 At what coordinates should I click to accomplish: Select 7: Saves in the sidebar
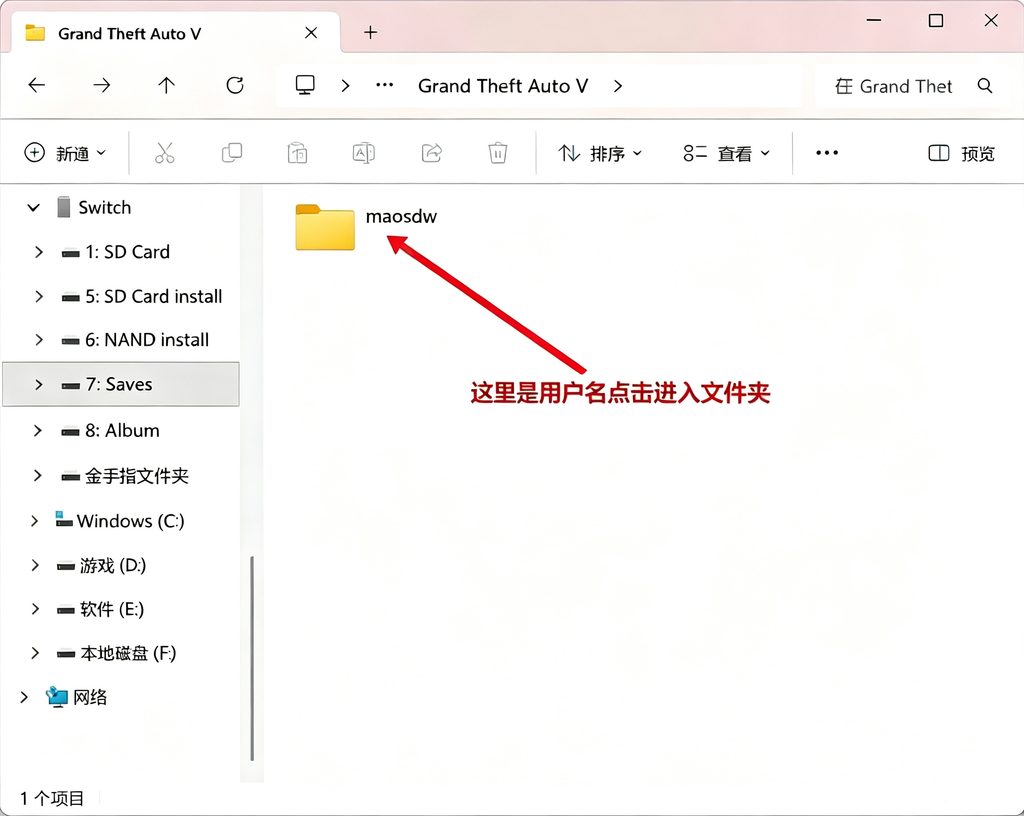[119, 384]
